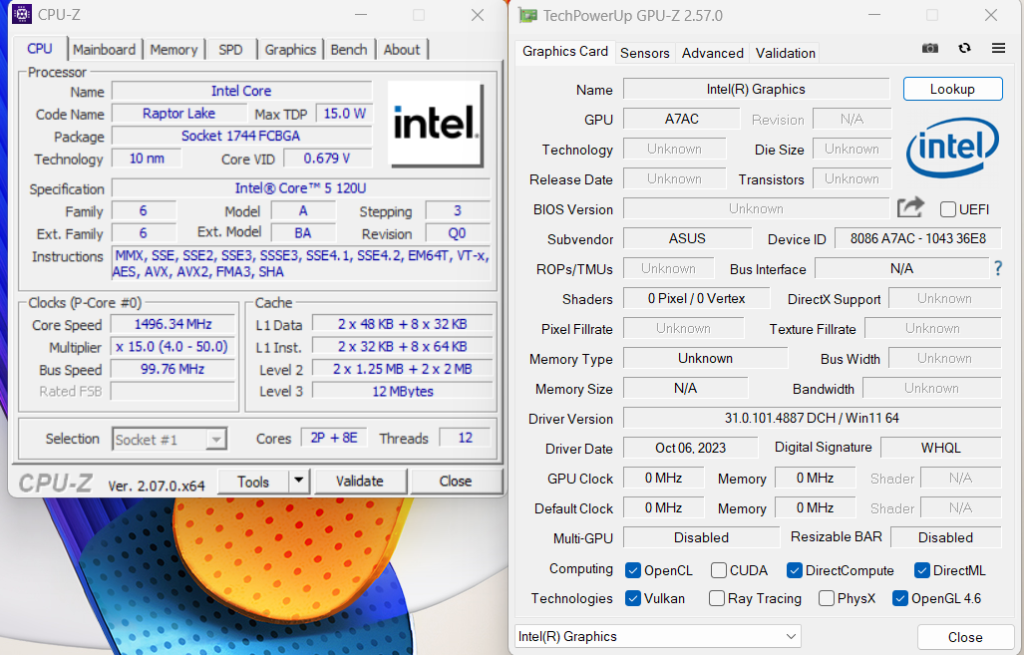Click the BIOS export share icon
Screen dimensions: 1024x655
tap(910, 208)
